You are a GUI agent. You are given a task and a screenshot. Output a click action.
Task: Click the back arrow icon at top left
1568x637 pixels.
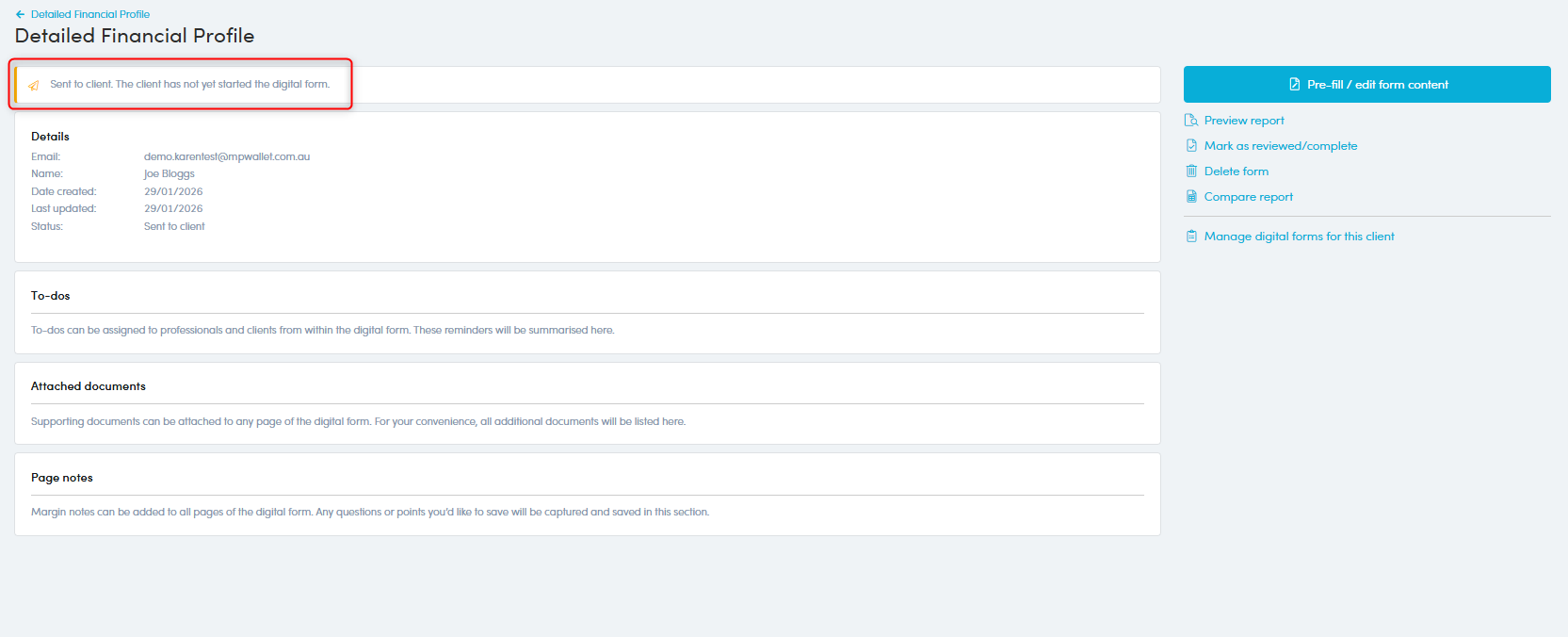tap(20, 14)
